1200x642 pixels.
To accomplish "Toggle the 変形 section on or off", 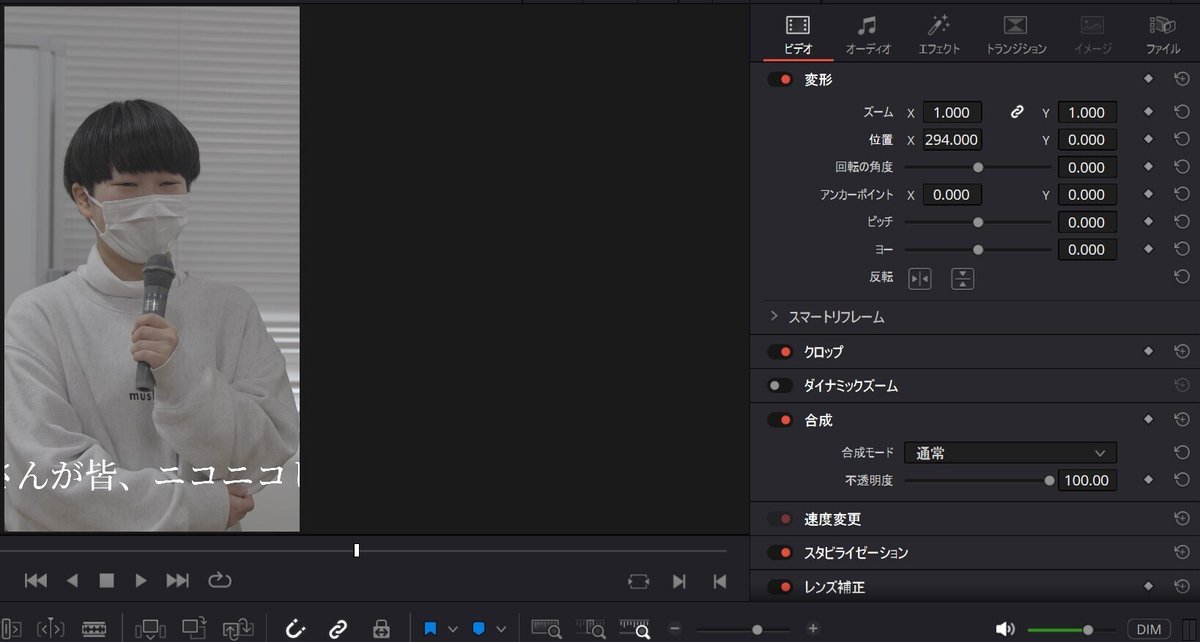I will click(780, 79).
